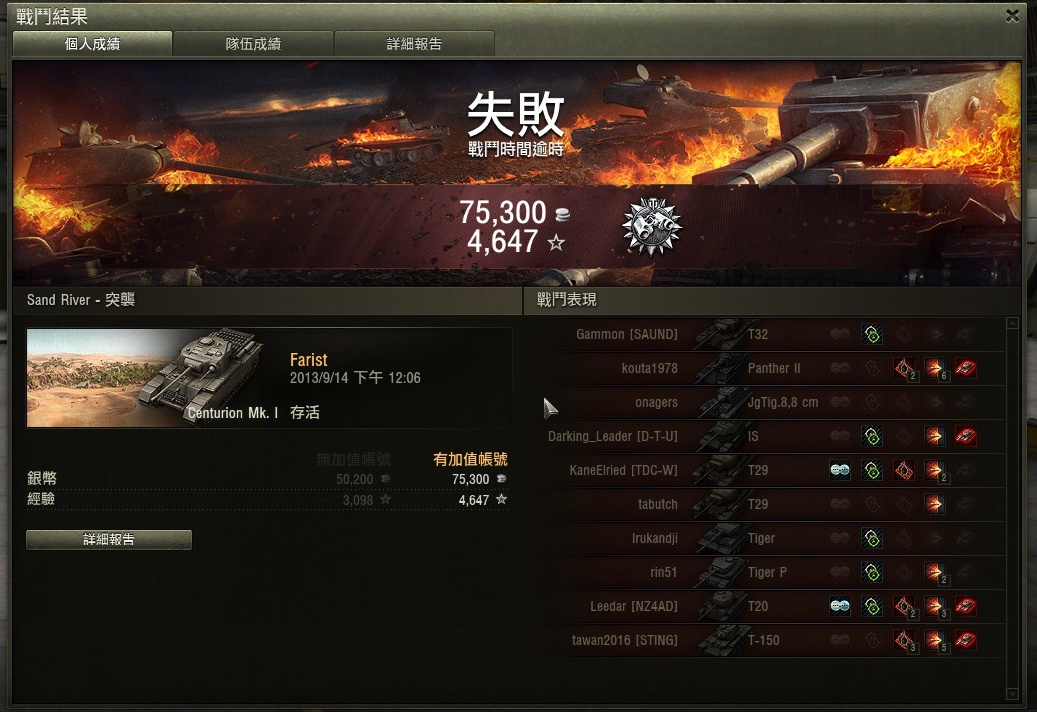Click the scroll down arrow in battle list

point(1011,693)
